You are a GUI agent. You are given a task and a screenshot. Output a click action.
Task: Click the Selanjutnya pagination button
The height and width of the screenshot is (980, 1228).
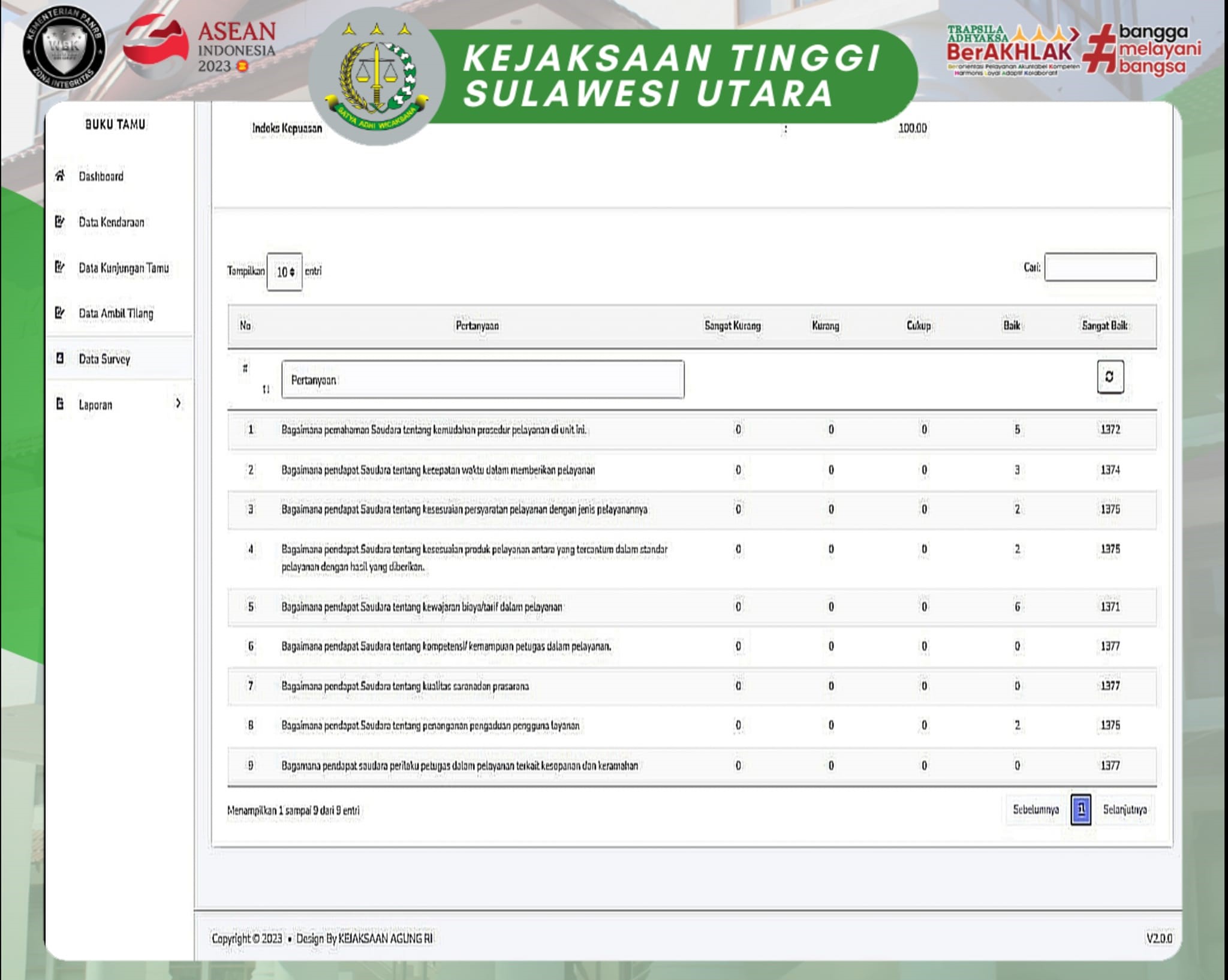coord(1124,810)
